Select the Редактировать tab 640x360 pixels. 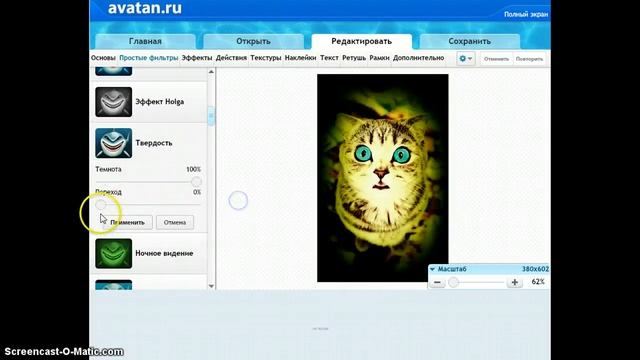click(x=362, y=41)
